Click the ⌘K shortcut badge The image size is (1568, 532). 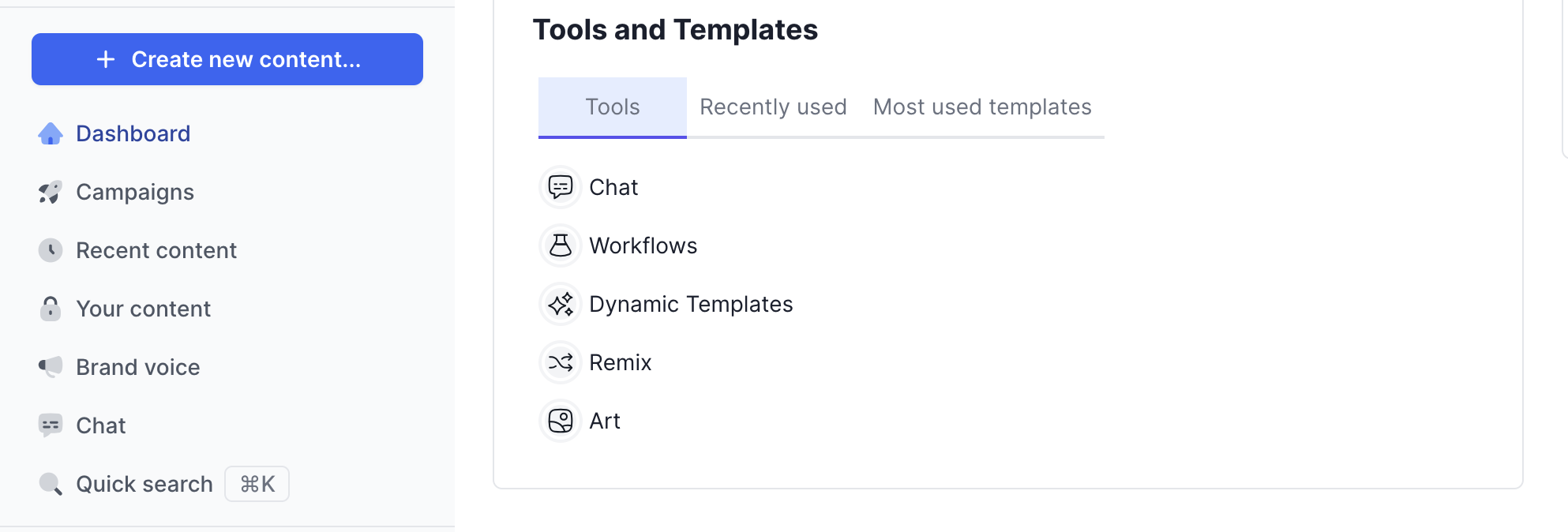[x=257, y=484]
